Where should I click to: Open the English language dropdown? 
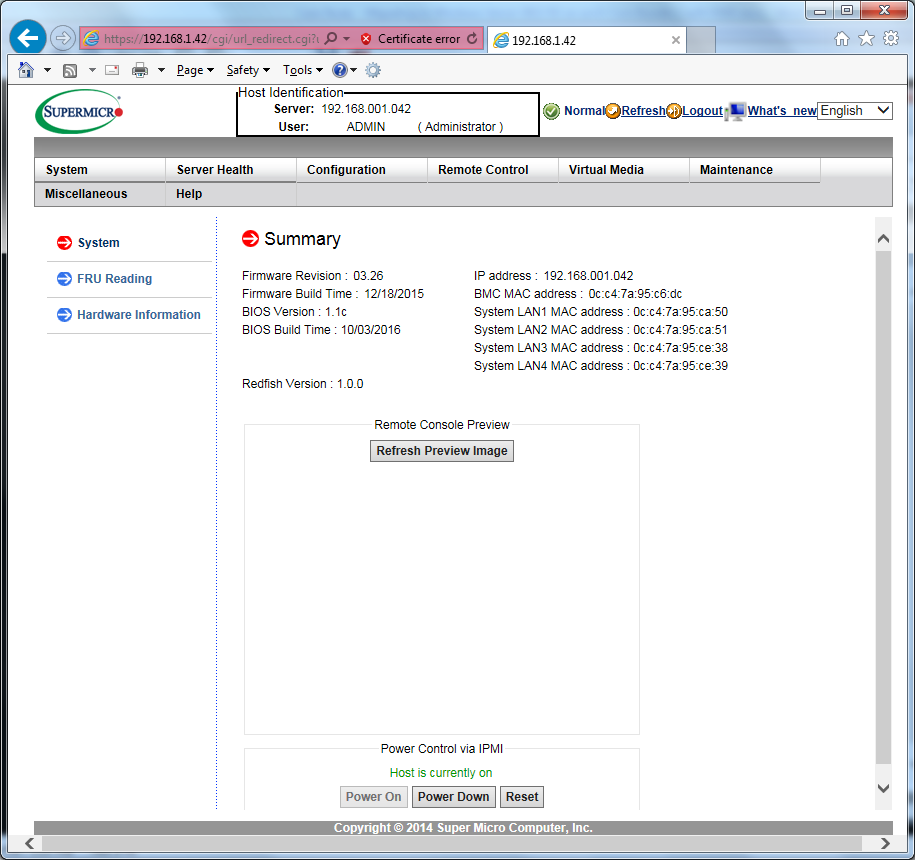tap(854, 111)
